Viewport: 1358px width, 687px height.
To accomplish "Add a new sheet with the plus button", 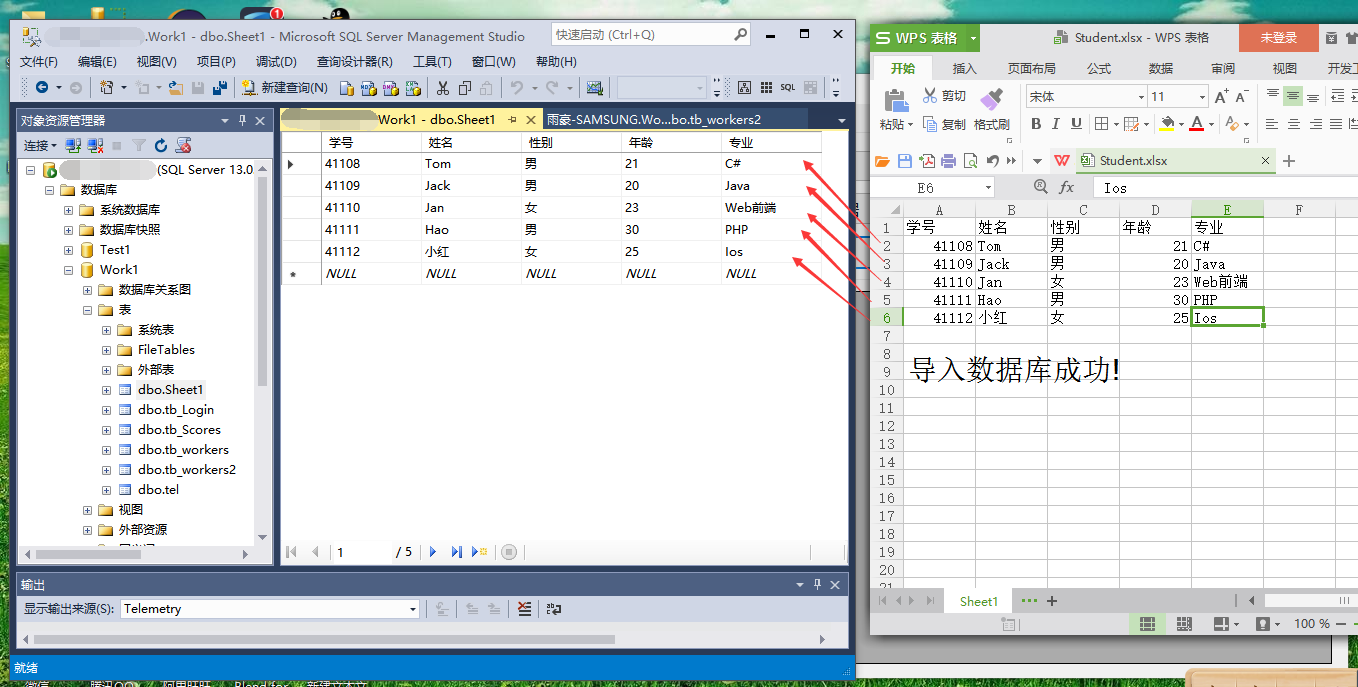I will 1051,601.
